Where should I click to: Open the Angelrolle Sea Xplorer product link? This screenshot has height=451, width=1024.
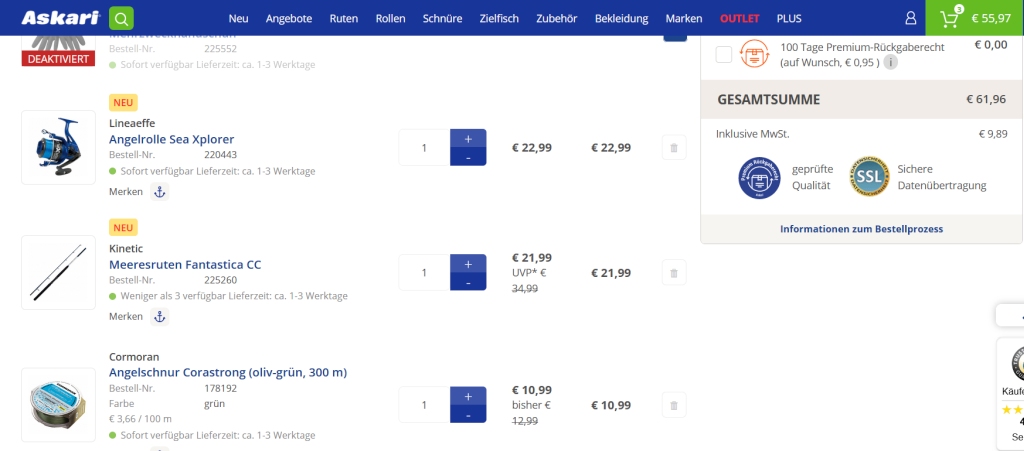[x=171, y=139]
